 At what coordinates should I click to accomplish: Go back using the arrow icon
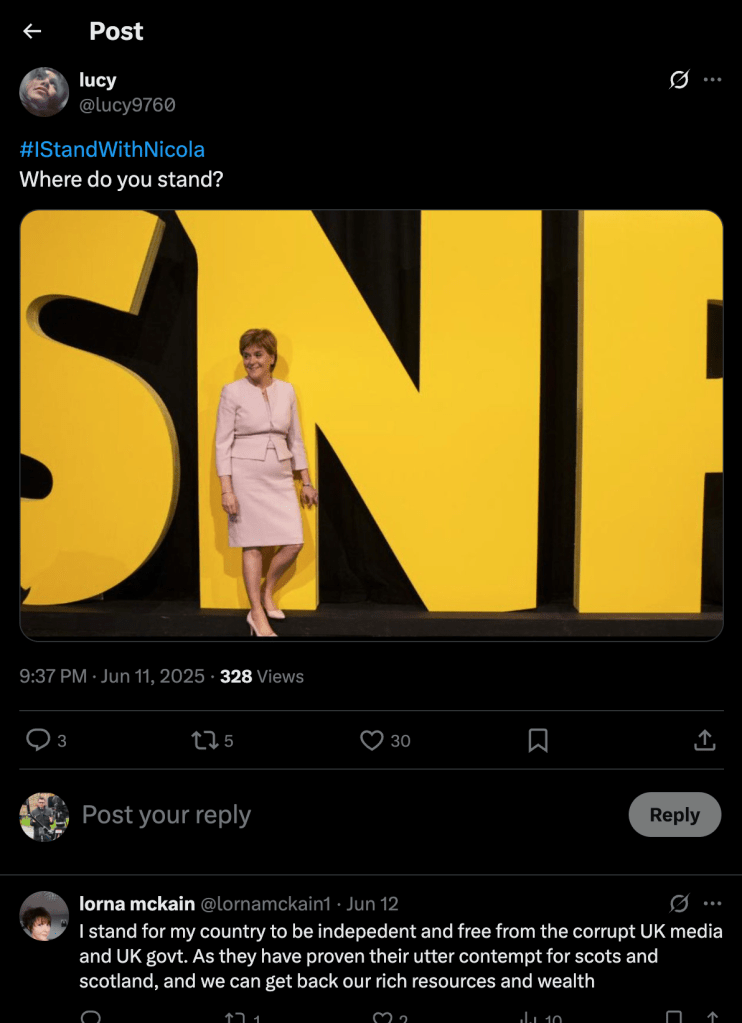[x=32, y=31]
